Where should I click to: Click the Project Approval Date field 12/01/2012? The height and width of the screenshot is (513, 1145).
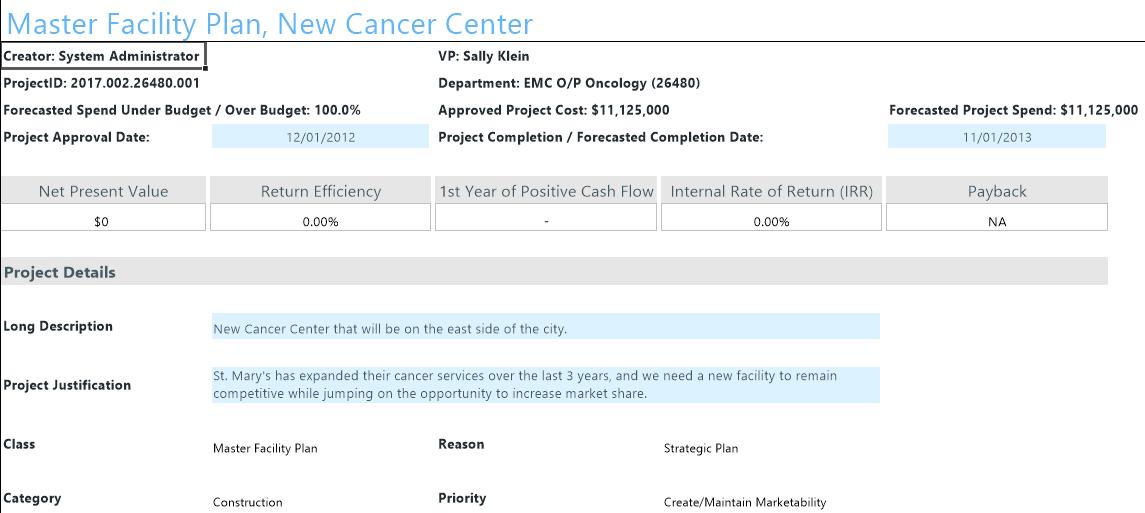(x=320, y=137)
